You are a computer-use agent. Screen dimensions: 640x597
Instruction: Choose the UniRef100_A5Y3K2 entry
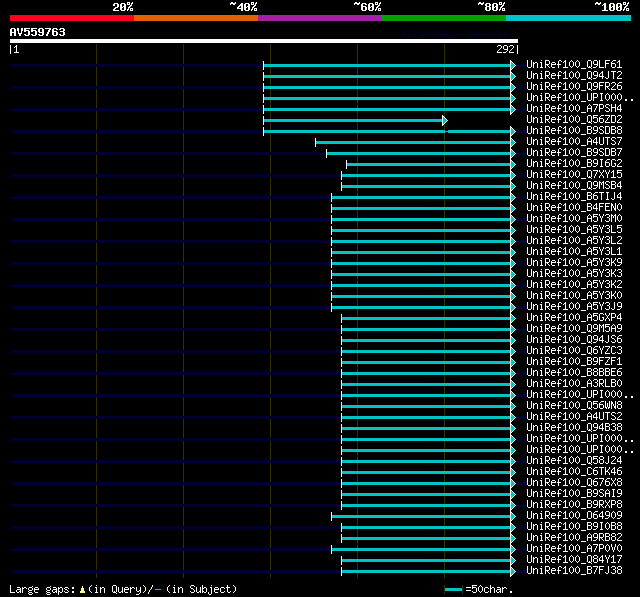[x=574, y=285]
